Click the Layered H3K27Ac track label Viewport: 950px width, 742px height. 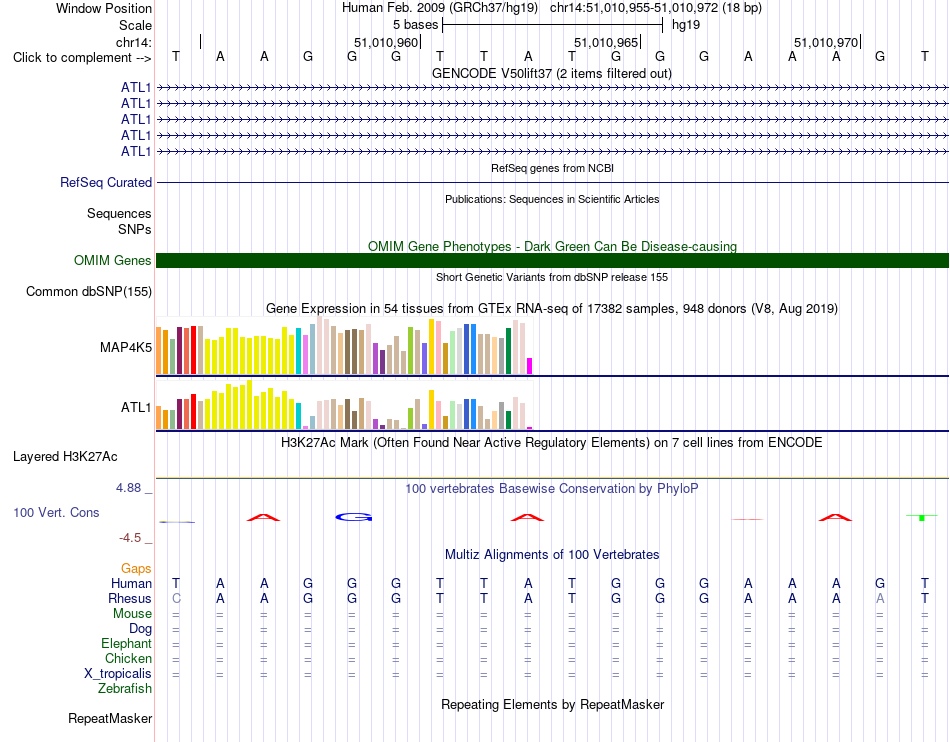click(65, 457)
